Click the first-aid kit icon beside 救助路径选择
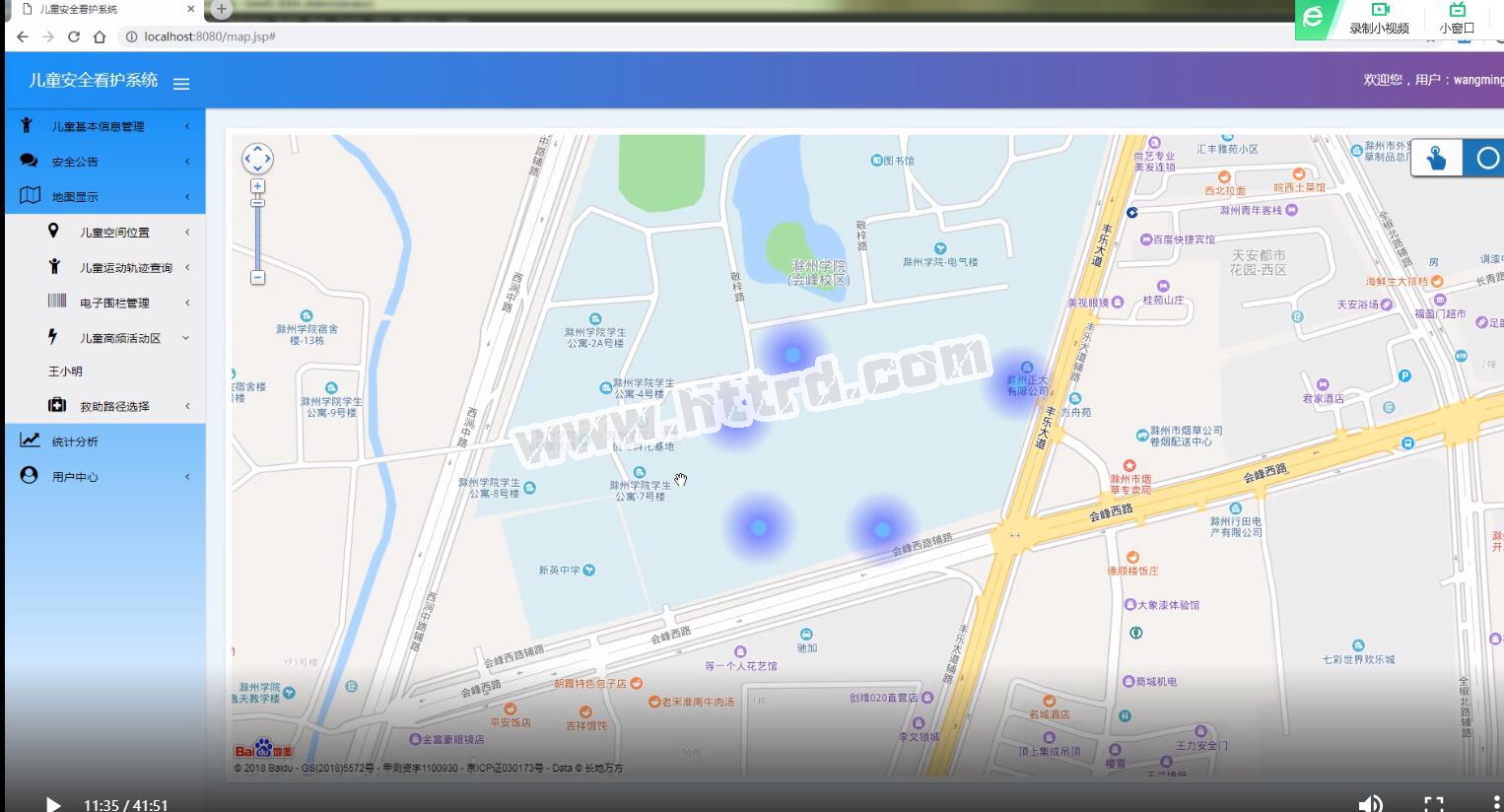 57,405
